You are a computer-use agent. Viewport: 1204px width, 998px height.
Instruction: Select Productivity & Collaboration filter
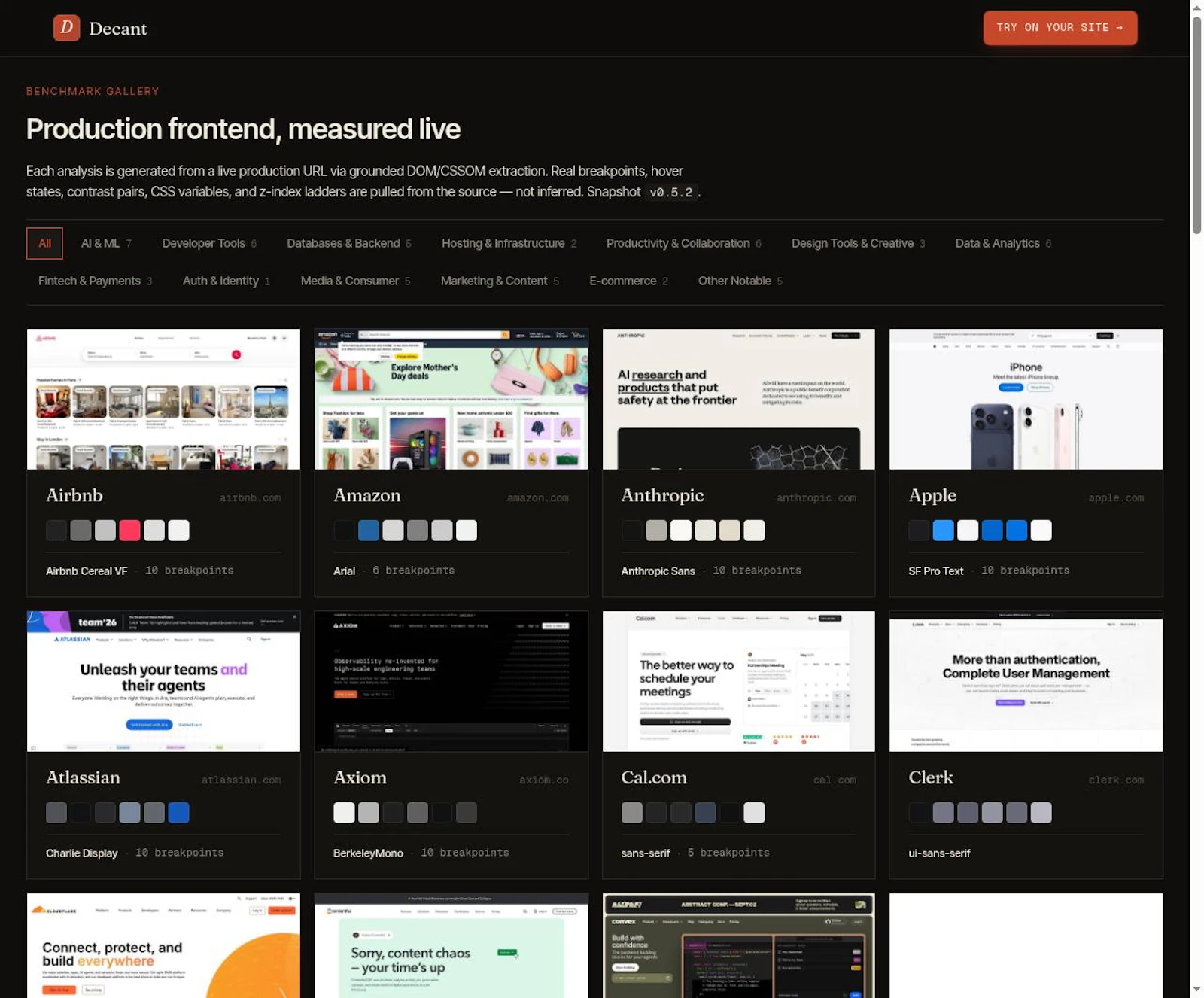pyautogui.click(x=683, y=243)
